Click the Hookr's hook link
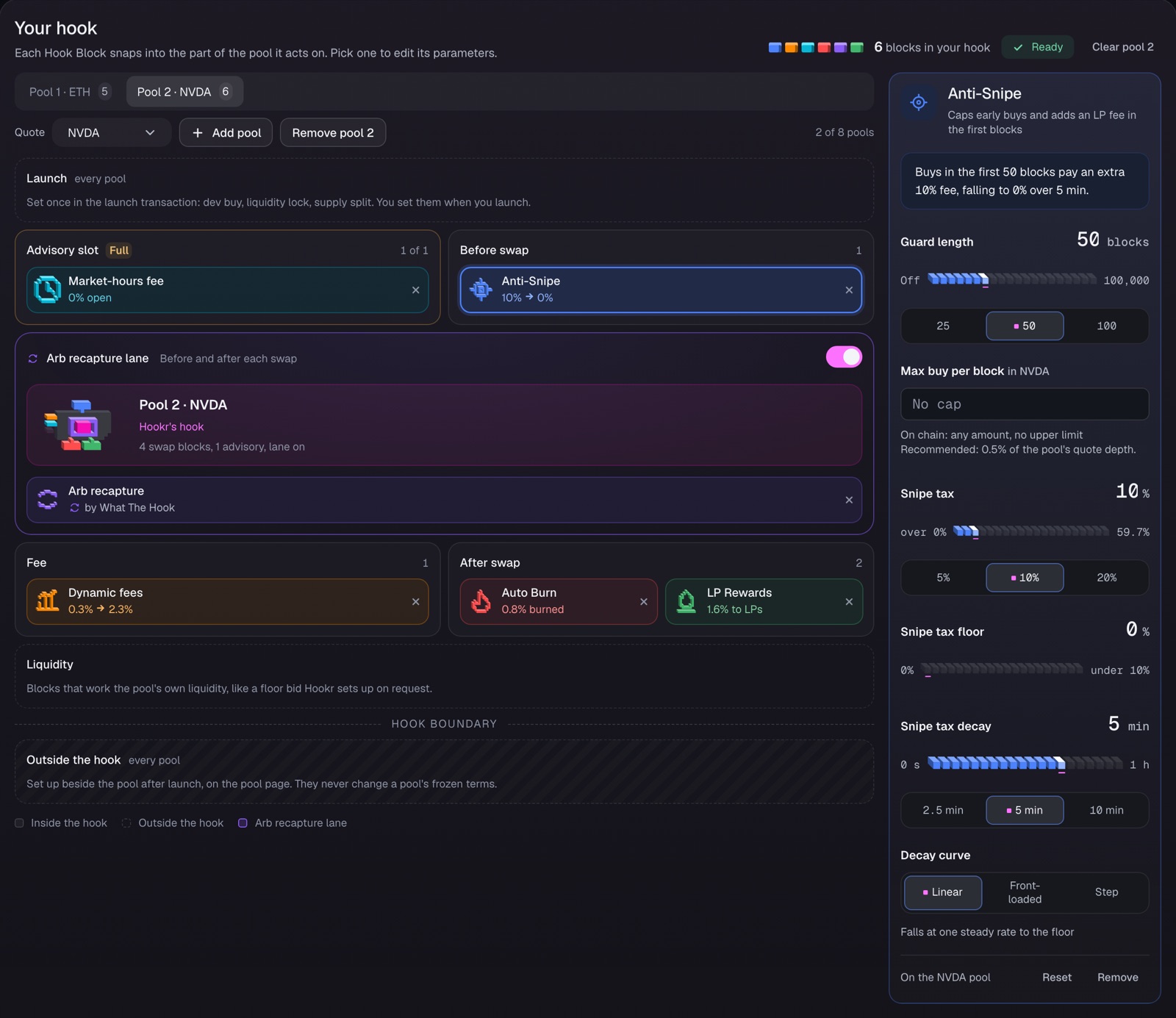The height and width of the screenshot is (1018, 1176). coord(171,427)
